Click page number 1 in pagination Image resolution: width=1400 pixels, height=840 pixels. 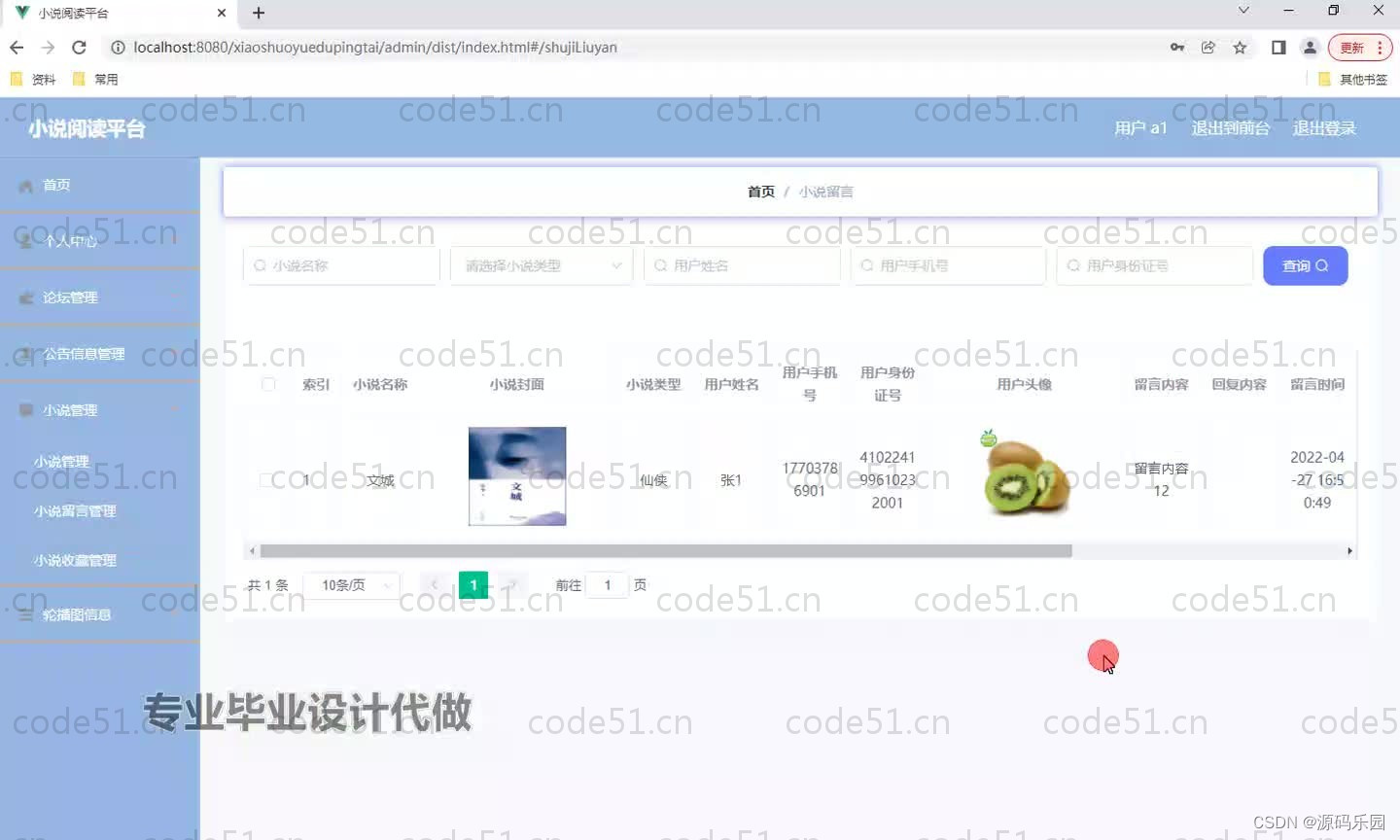[472, 584]
